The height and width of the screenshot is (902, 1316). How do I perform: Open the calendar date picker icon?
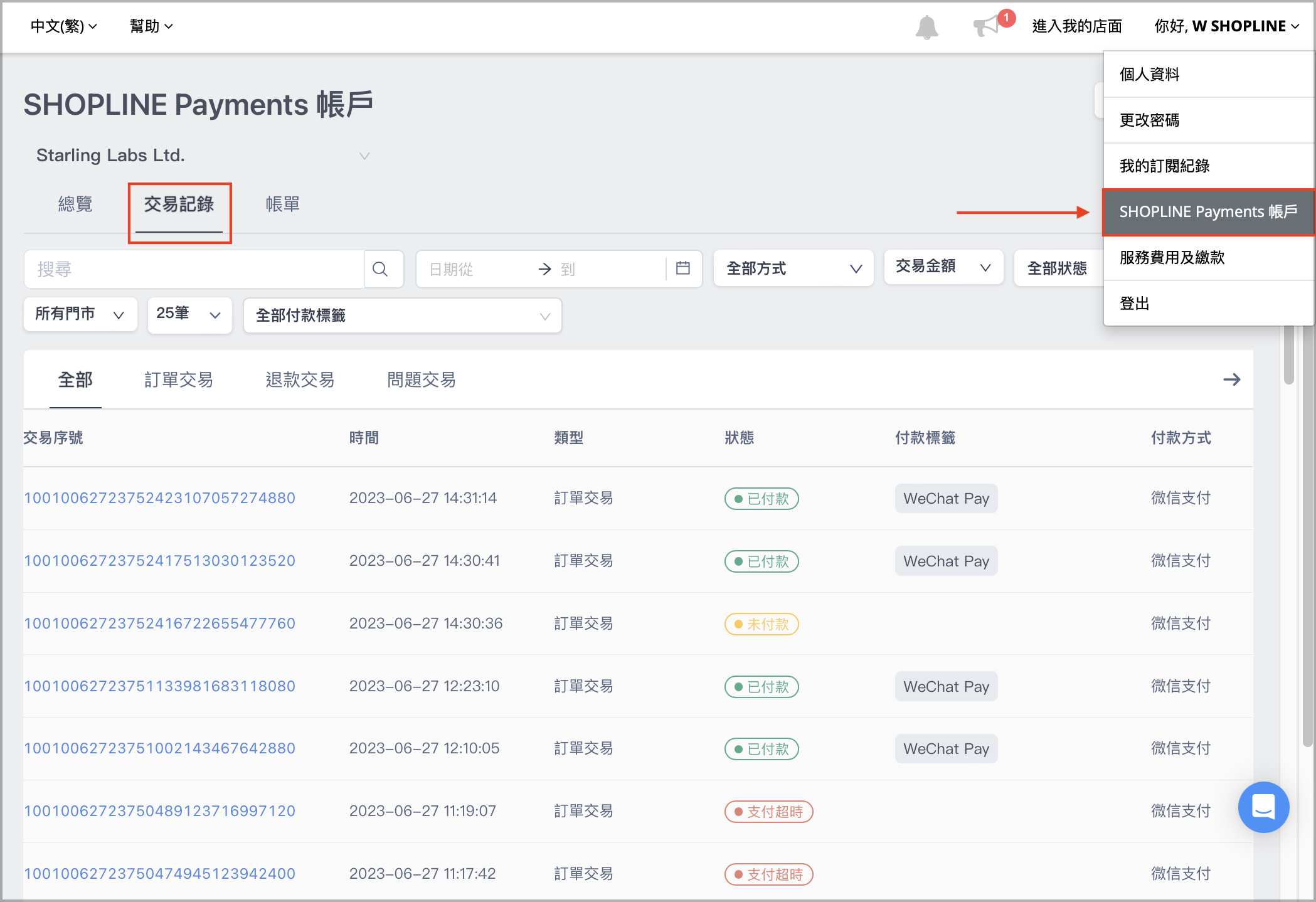click(684, 268)
